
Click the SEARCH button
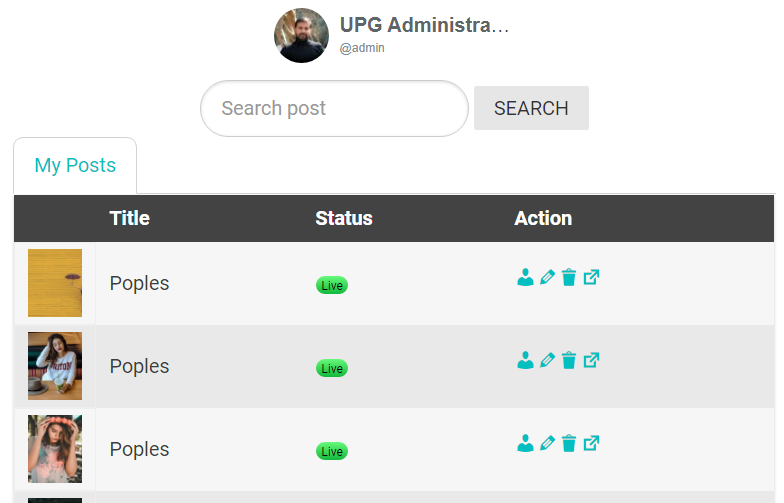pos(531,108)
